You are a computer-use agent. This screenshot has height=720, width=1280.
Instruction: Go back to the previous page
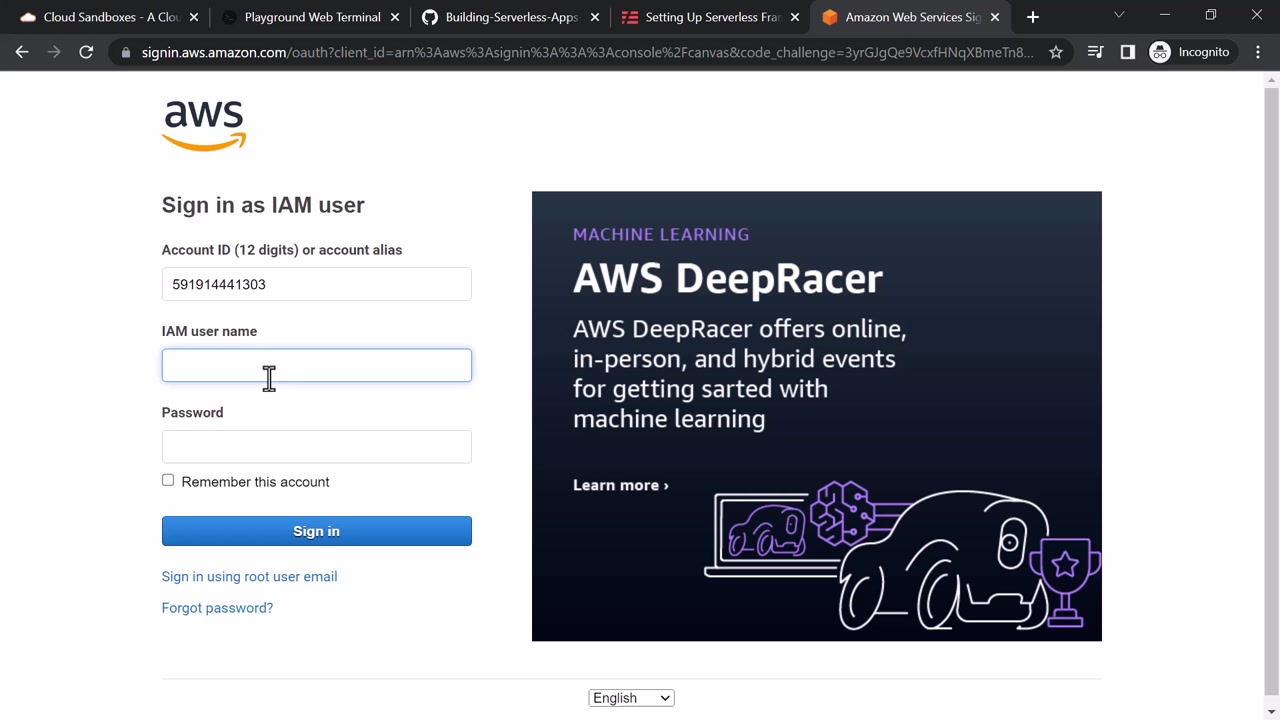(x=22, y=52)
